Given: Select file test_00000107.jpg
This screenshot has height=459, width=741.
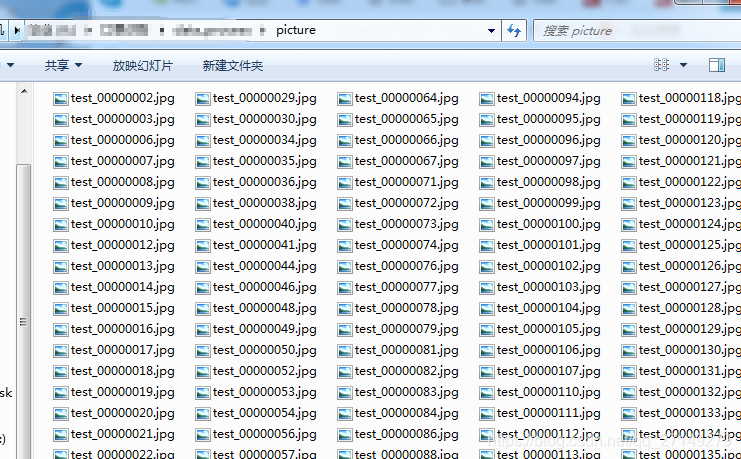Looking at the screenshot, I should 540,372.
